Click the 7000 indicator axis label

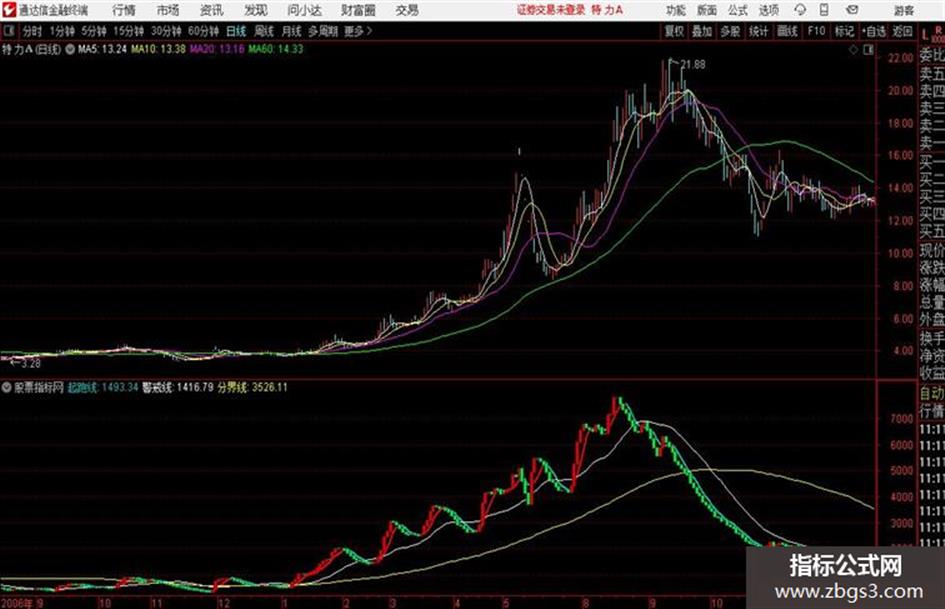click(x=902, y=418)
